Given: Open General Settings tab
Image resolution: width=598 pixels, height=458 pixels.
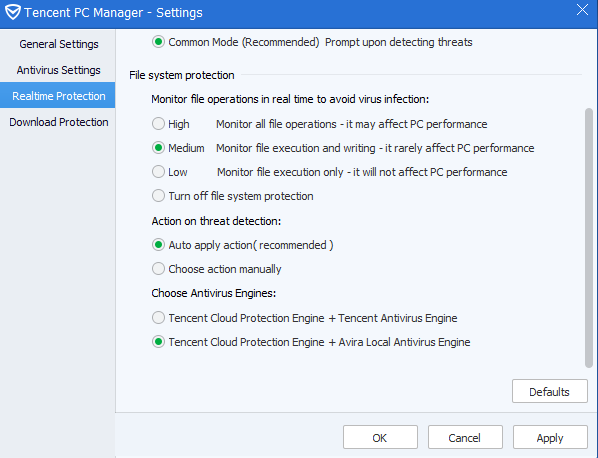Looking at the screenshot, I should (59, 44).
